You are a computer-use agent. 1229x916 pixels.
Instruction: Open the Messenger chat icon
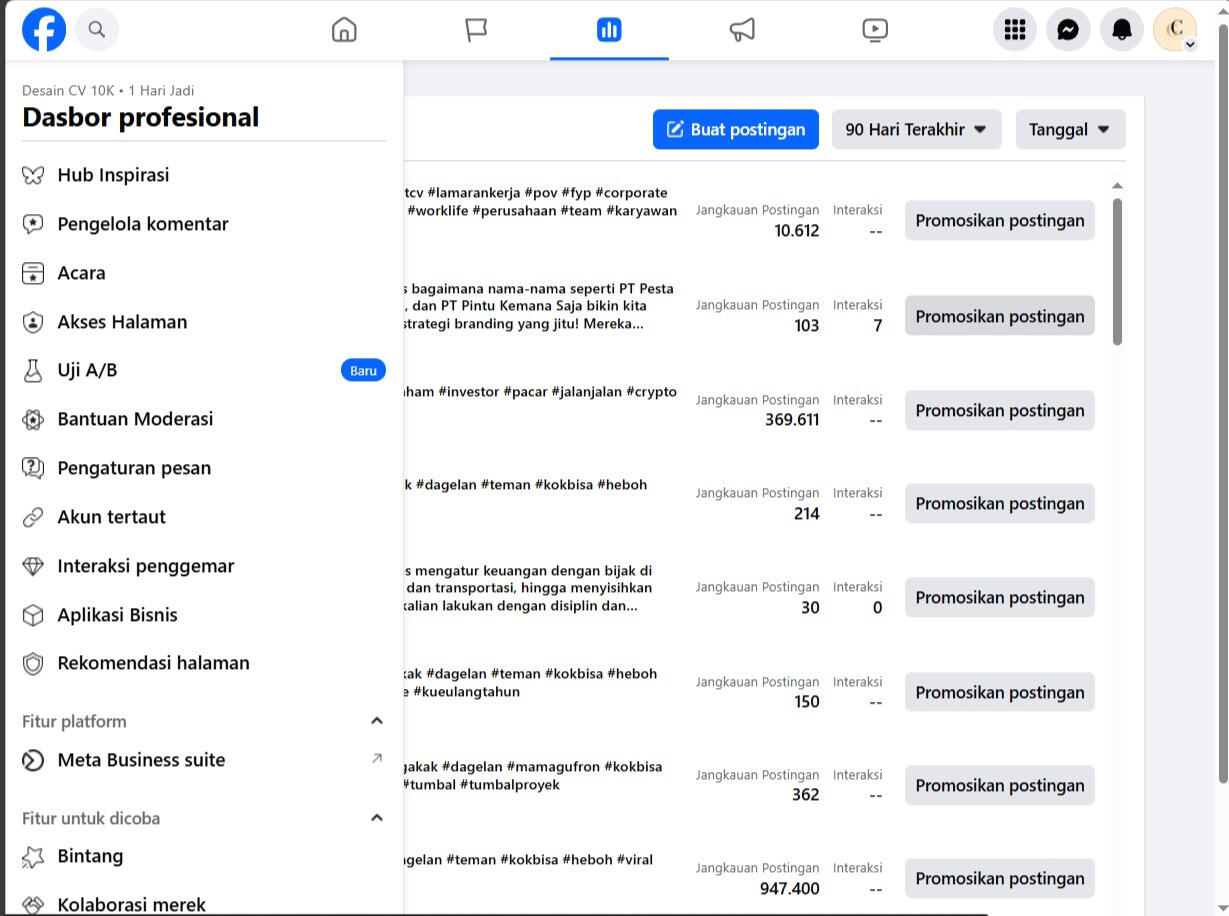(x=1068, y=30)
